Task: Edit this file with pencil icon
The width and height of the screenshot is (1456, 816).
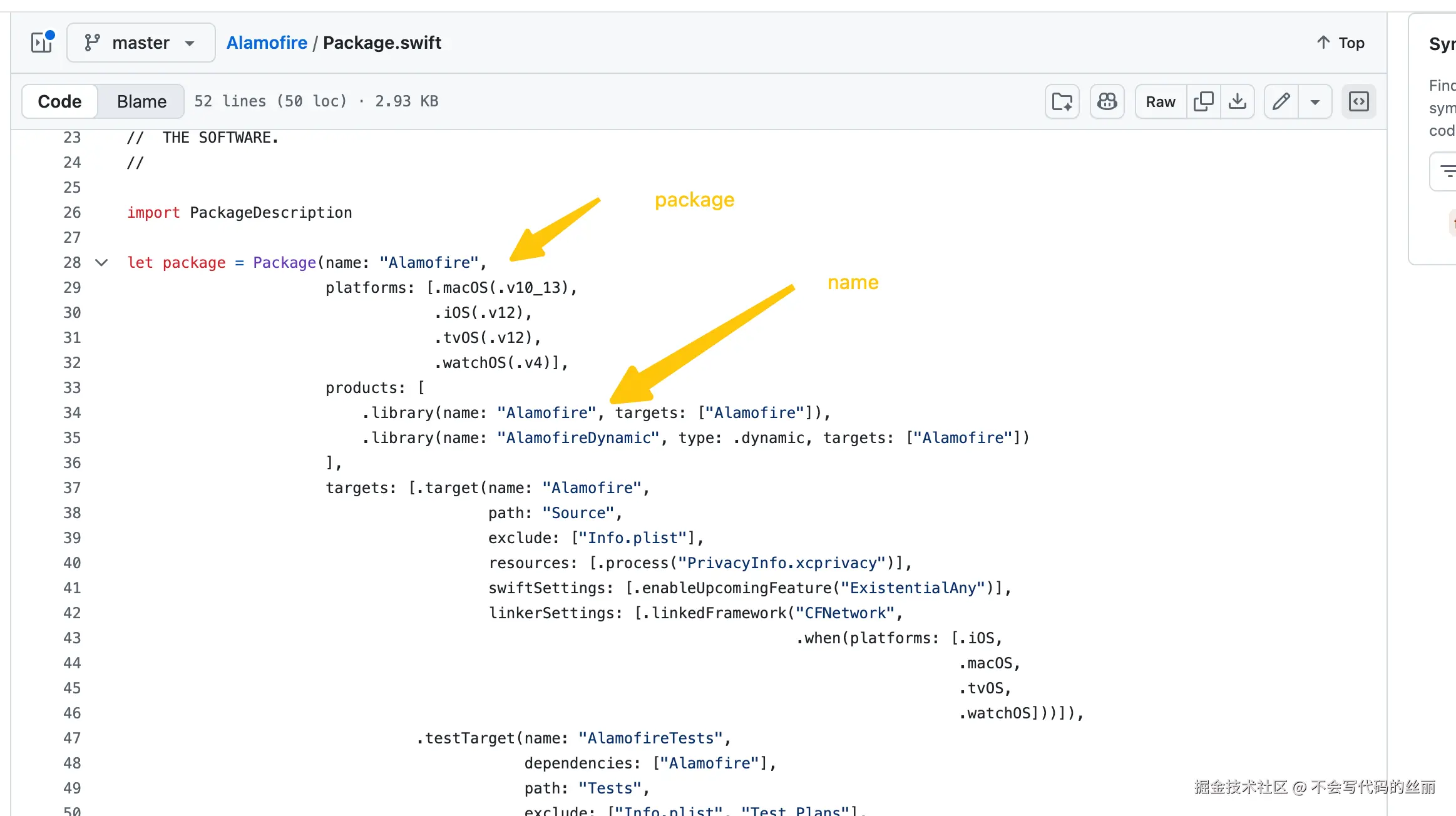Action: point(1281,101)
